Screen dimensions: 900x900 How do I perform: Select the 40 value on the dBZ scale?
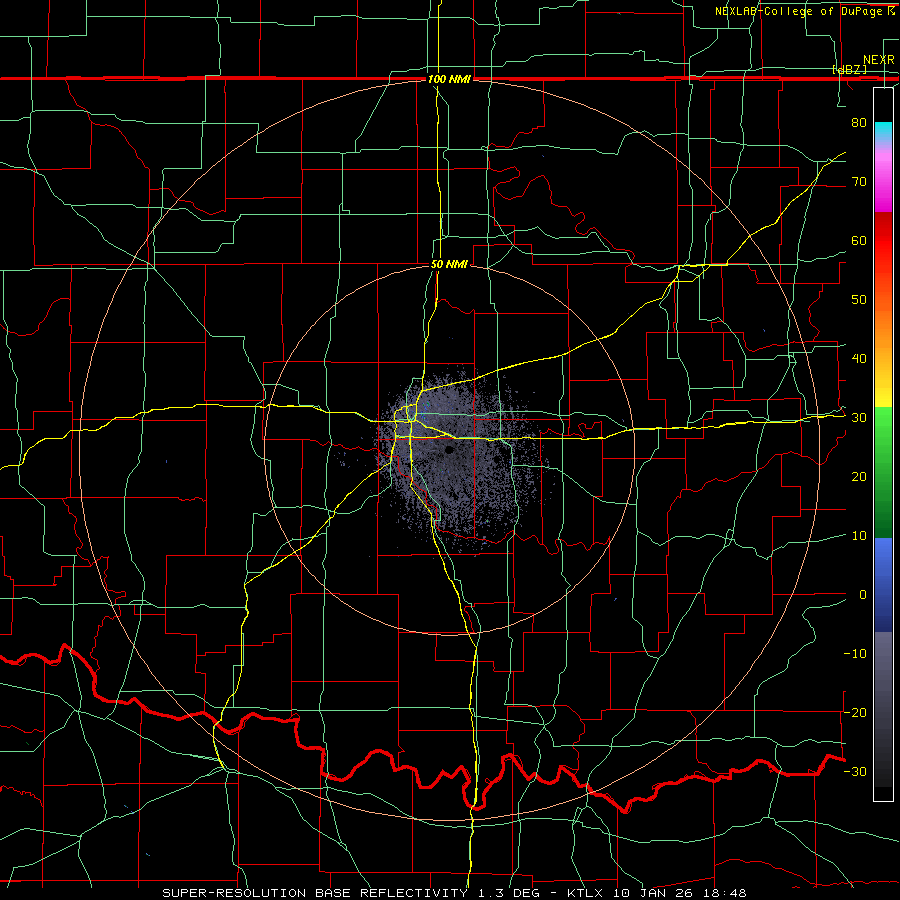point(859,359)
